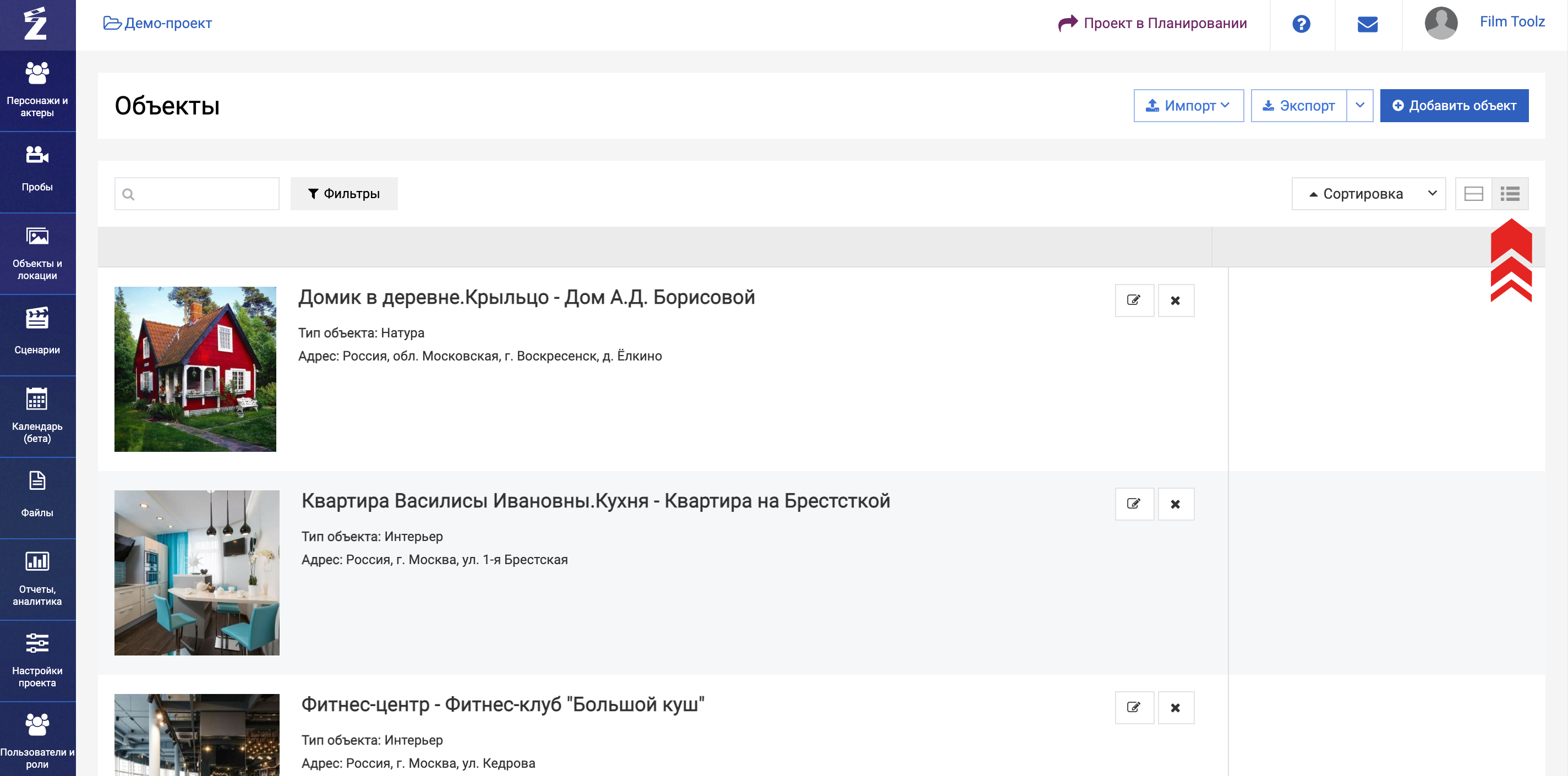The height and width of the screenshot is (776, 1568).
Task: Edit Домик в деревне object
Action: (x=1134, y=300)
